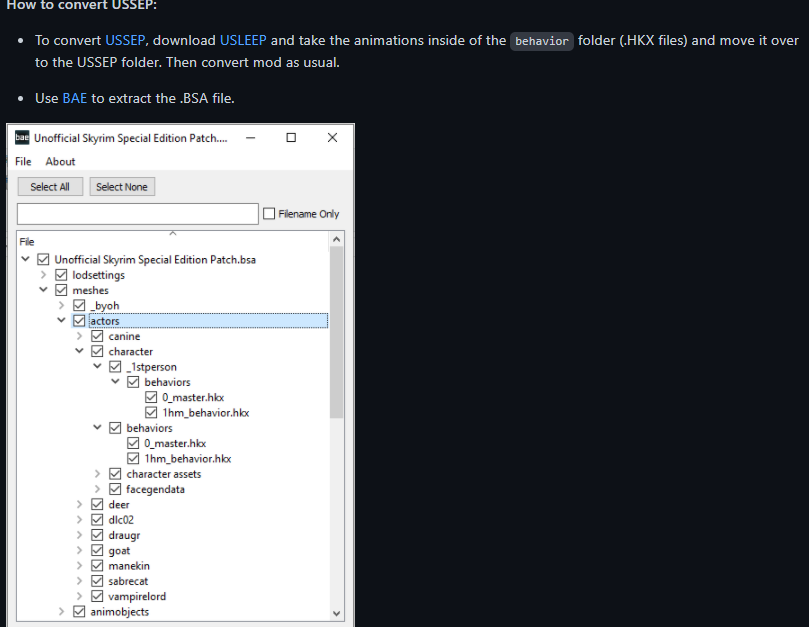Collapse the meshes folder
This screenshot has height=627, width=809.
point(43,290)
